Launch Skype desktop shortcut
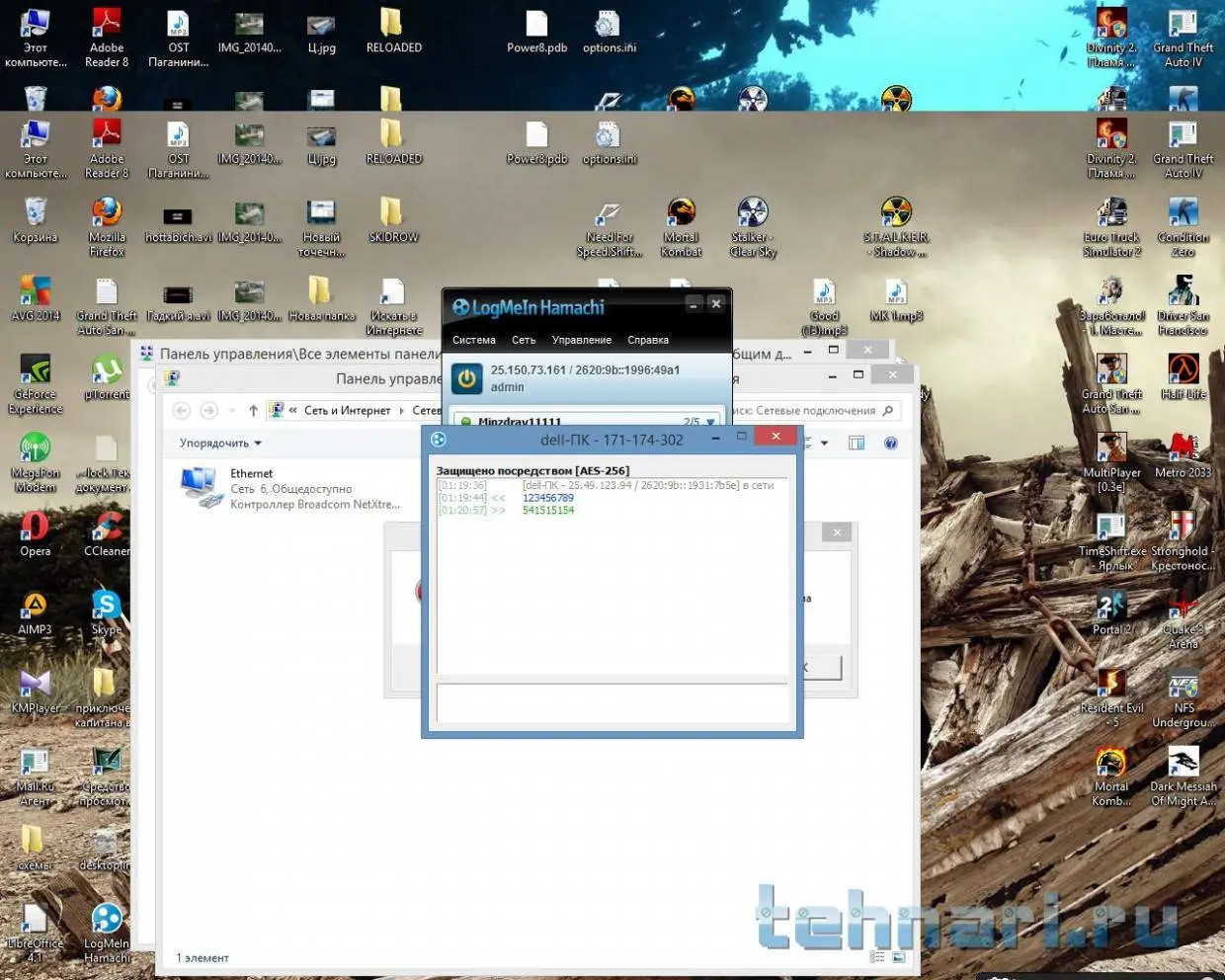The width and height of the screenshot is (1225, 980). 107,612
